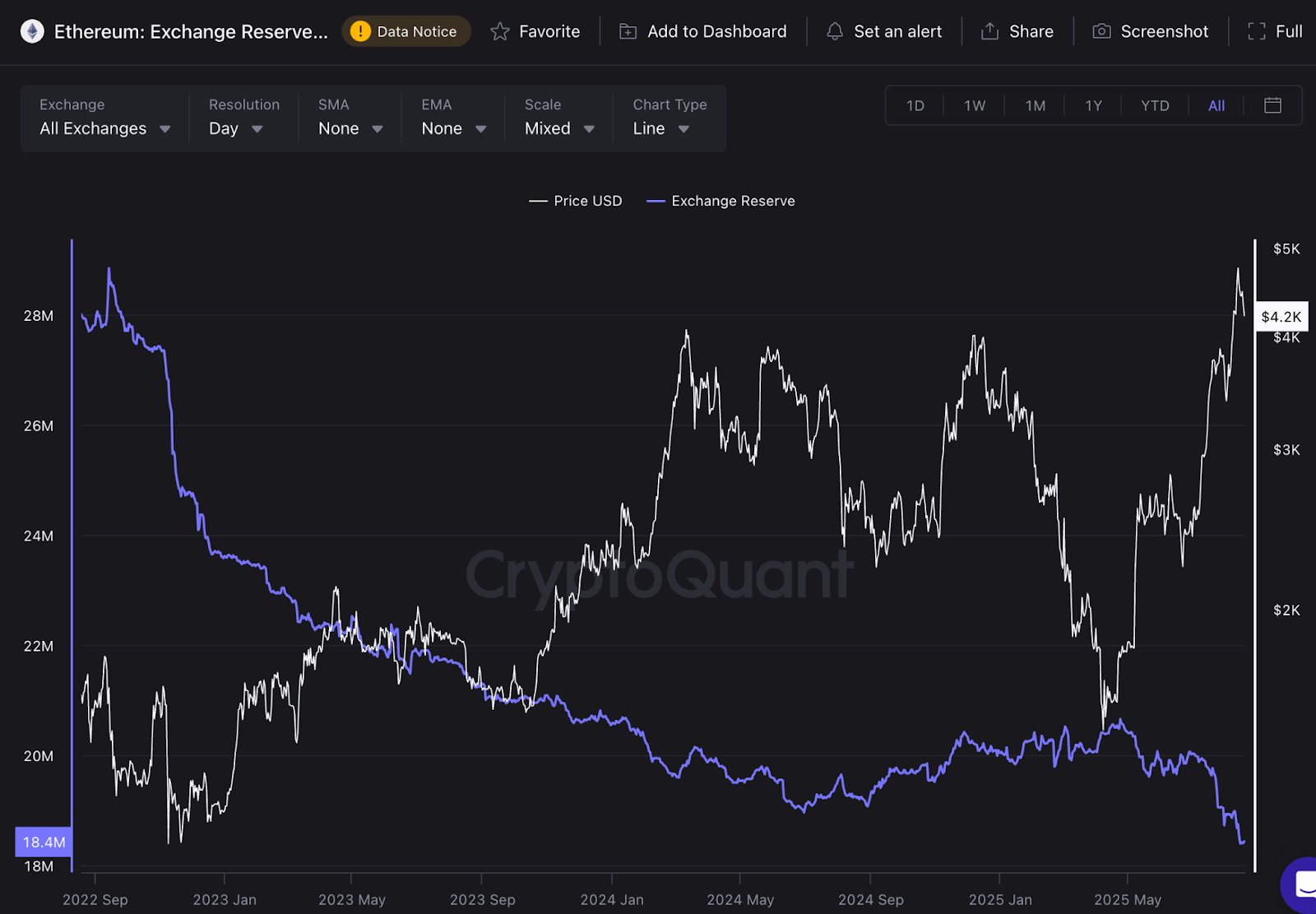Toggle the Price USD legend series
The width and height of the screenshot is (1316, 914).
point(576,201)
